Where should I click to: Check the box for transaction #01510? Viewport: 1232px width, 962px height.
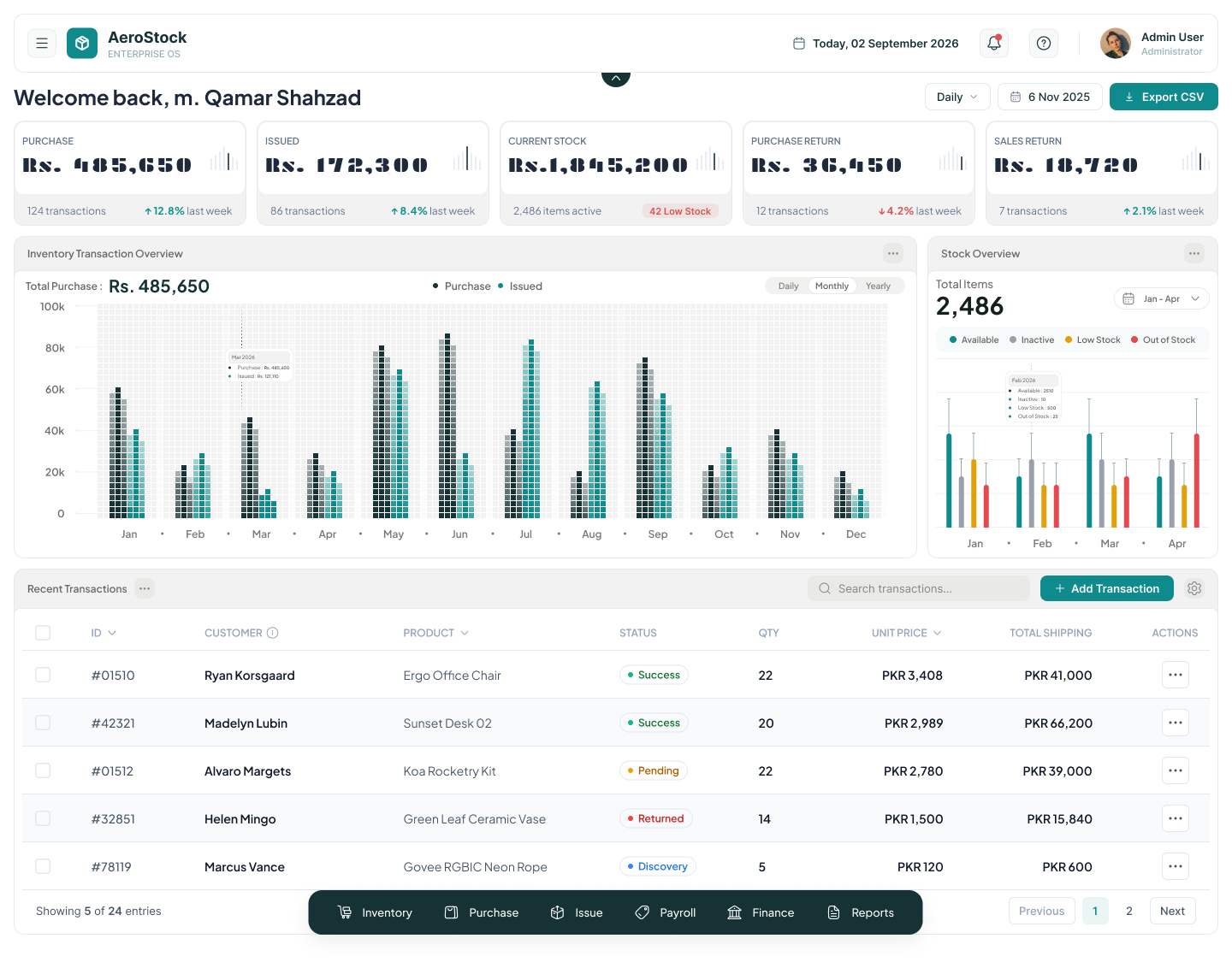[43, 675]
